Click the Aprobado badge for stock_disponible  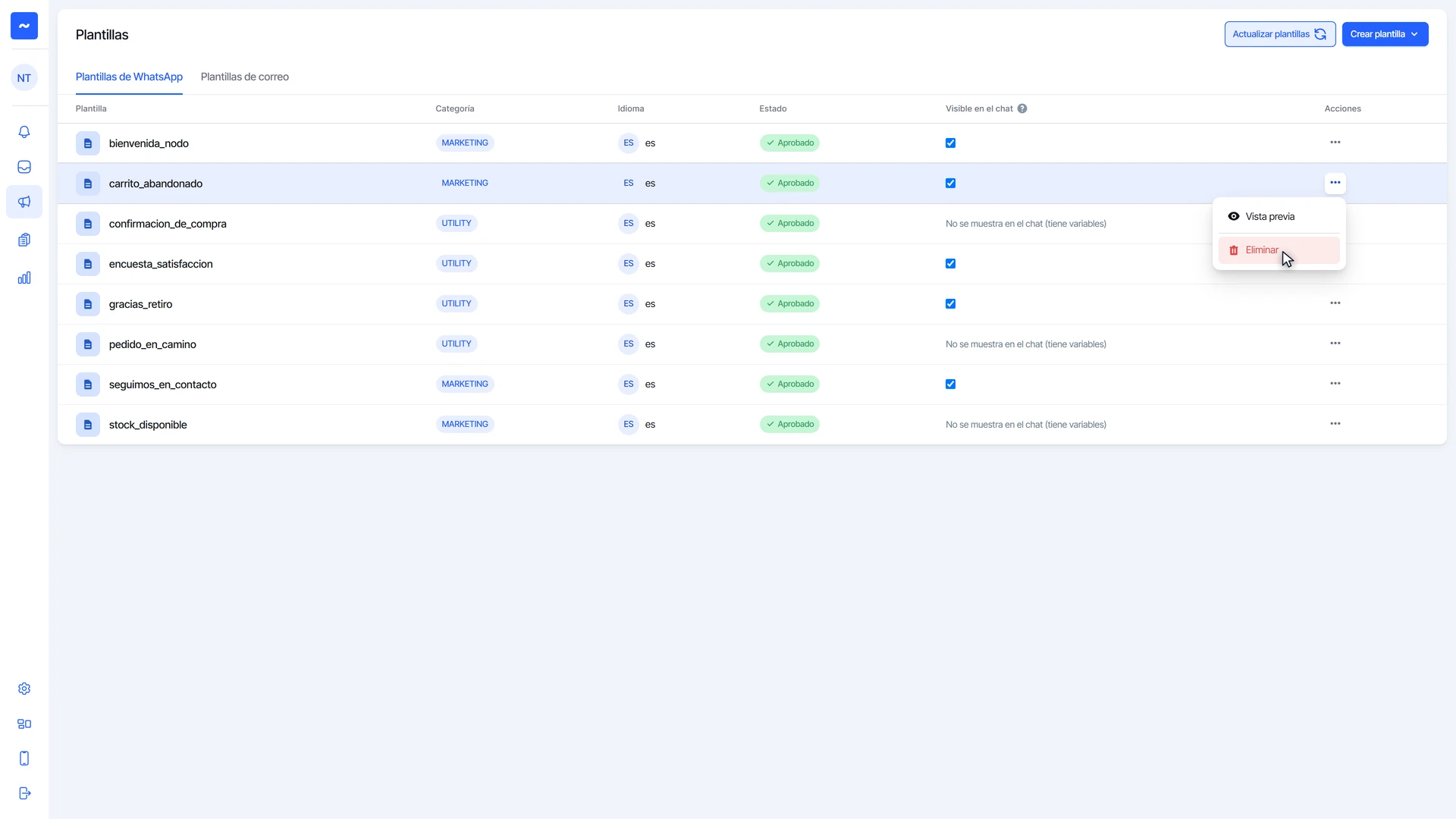(x=789, y=425)
